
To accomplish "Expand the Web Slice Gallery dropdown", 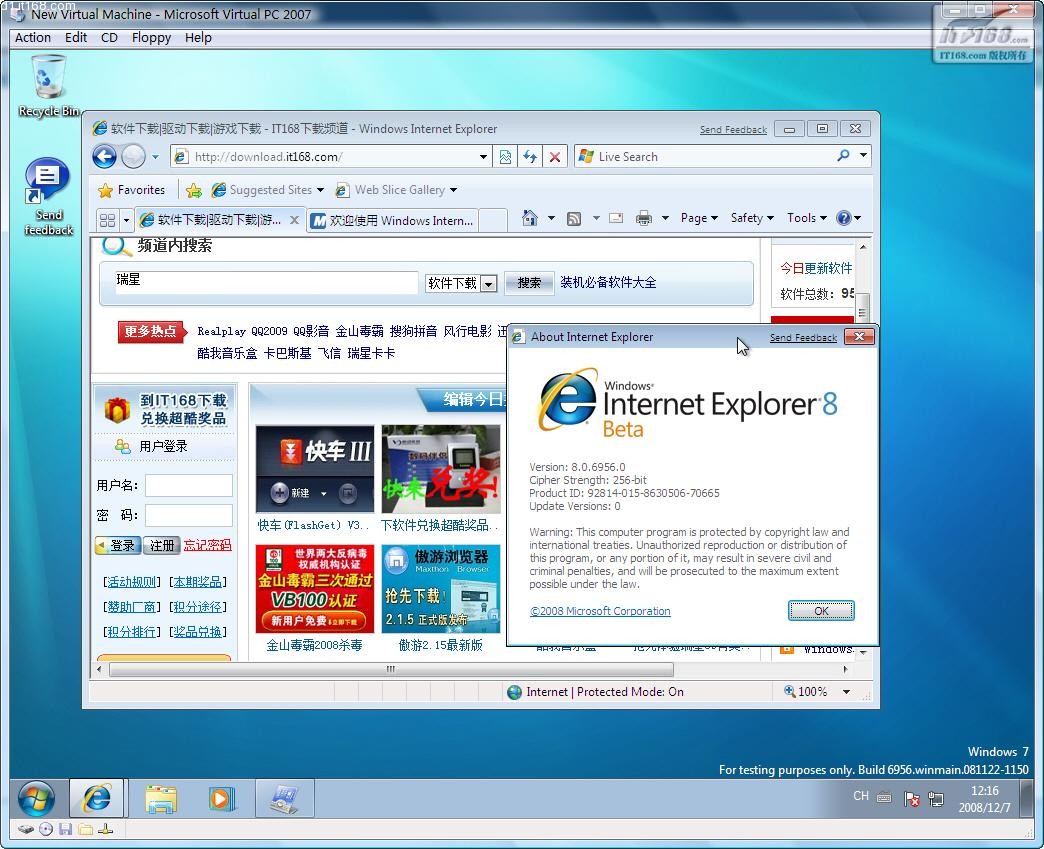I will pos(453,190).
